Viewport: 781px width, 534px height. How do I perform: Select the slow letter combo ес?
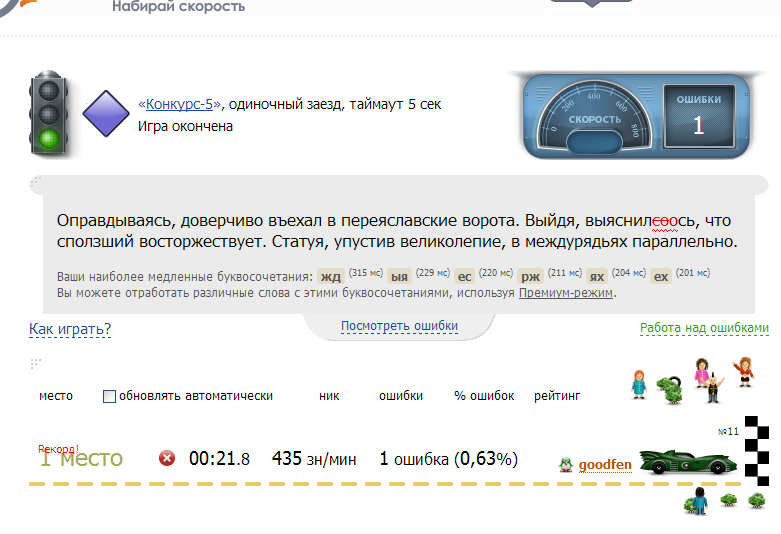click(x=464, y=276)
